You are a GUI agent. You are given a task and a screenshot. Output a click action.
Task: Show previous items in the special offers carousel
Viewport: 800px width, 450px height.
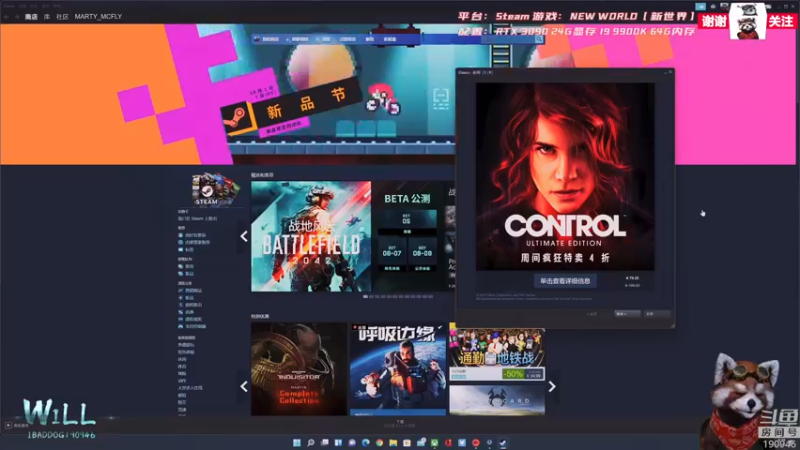click(244, 386)
